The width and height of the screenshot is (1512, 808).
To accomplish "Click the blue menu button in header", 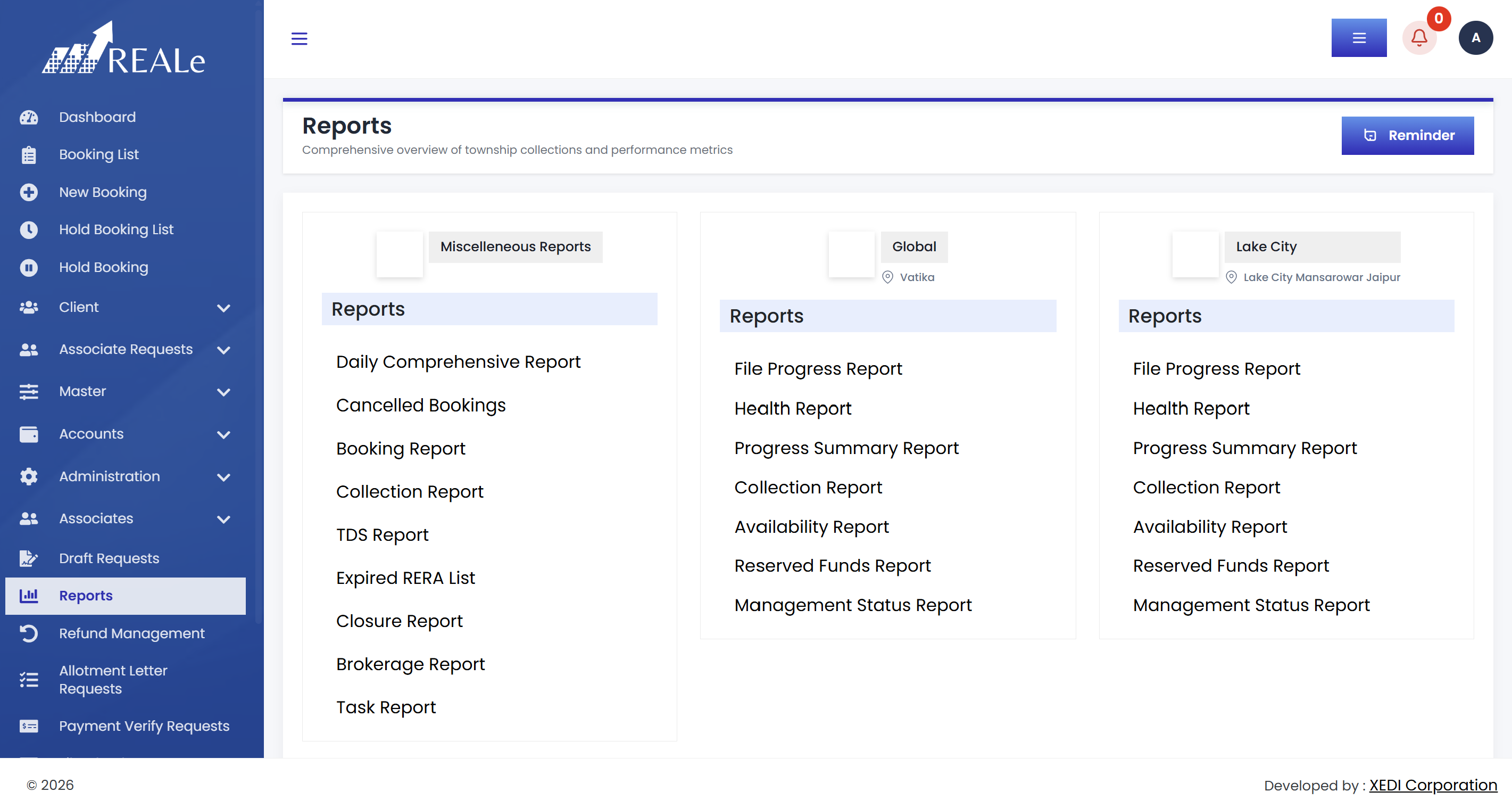I will tap(1359, 38).
